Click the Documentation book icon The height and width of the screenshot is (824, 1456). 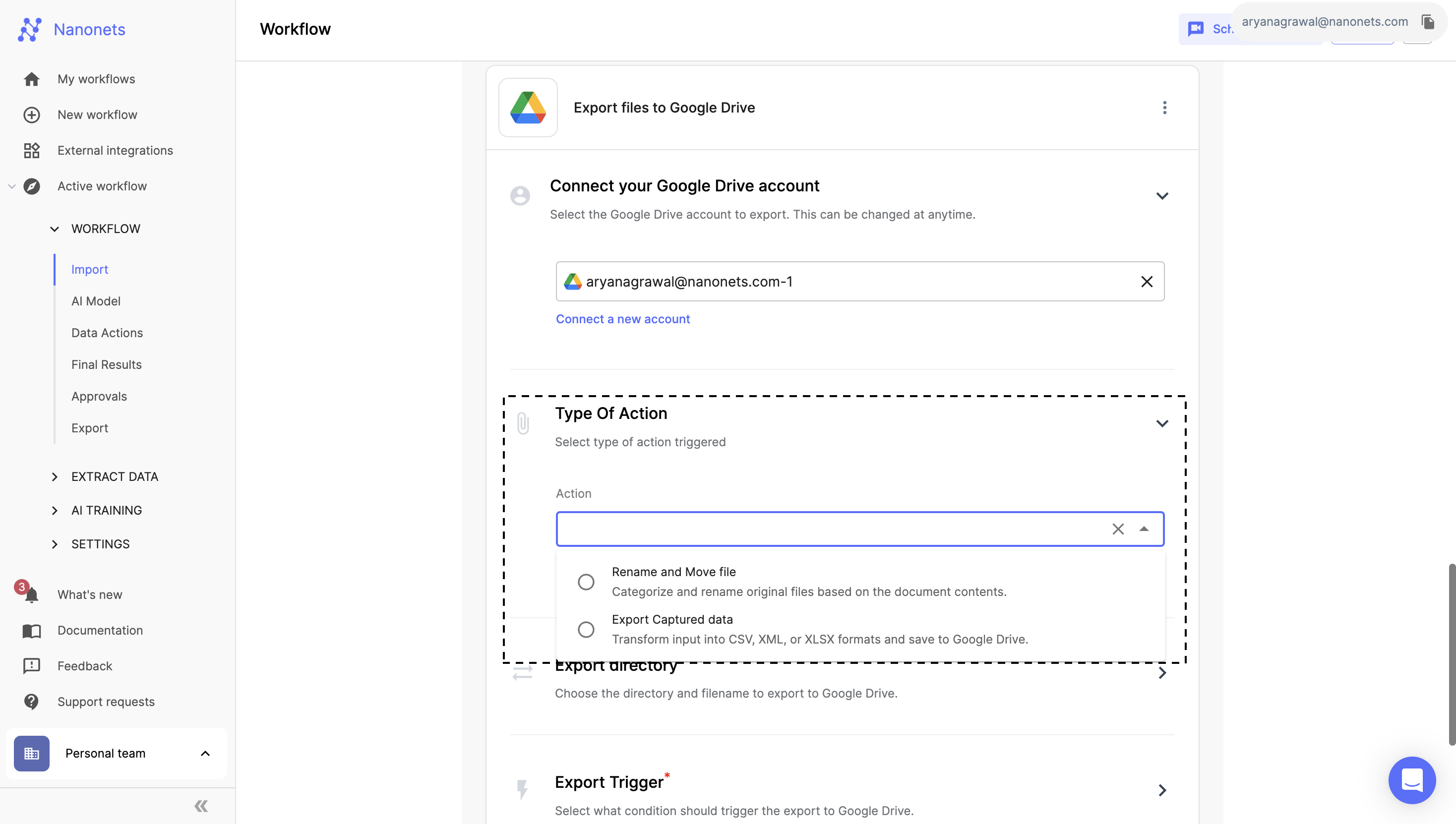(x=32, y=631)
